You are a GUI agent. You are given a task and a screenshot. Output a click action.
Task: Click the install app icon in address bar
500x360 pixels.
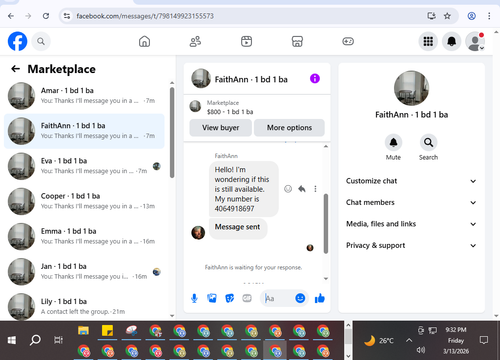pyautogui.click(x=432, y=16)
